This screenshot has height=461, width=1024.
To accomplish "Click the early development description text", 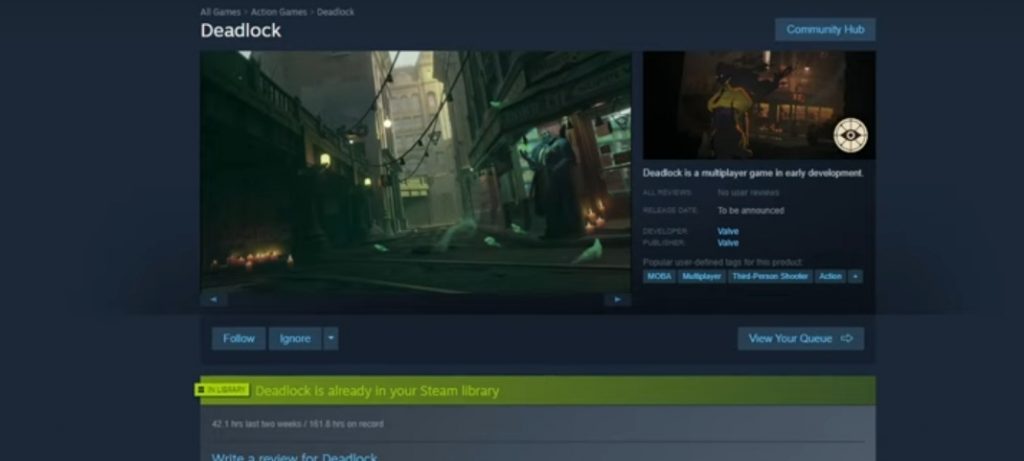I will tap(753, 173).
